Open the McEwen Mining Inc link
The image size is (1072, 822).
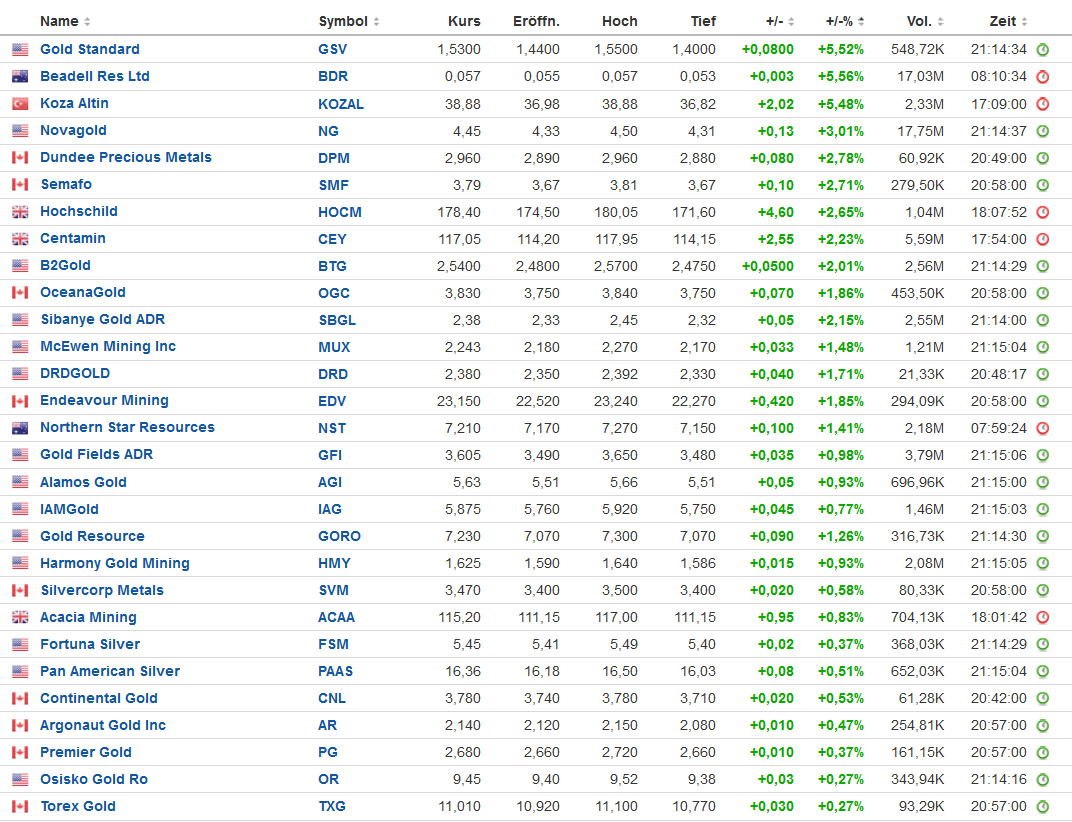coord(108,346)
